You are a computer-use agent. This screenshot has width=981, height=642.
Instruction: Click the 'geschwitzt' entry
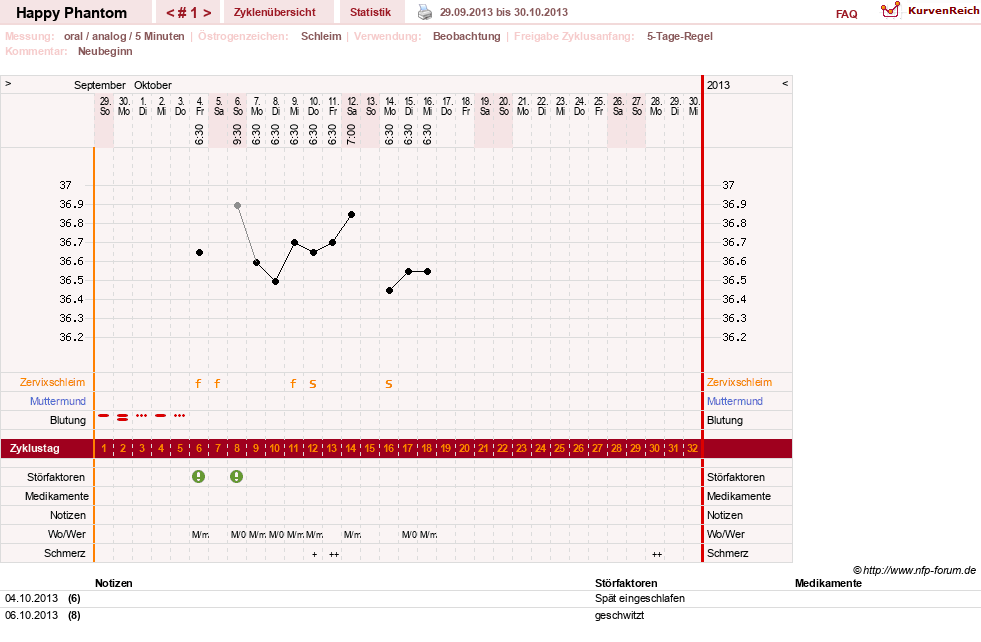coord(619,616)
